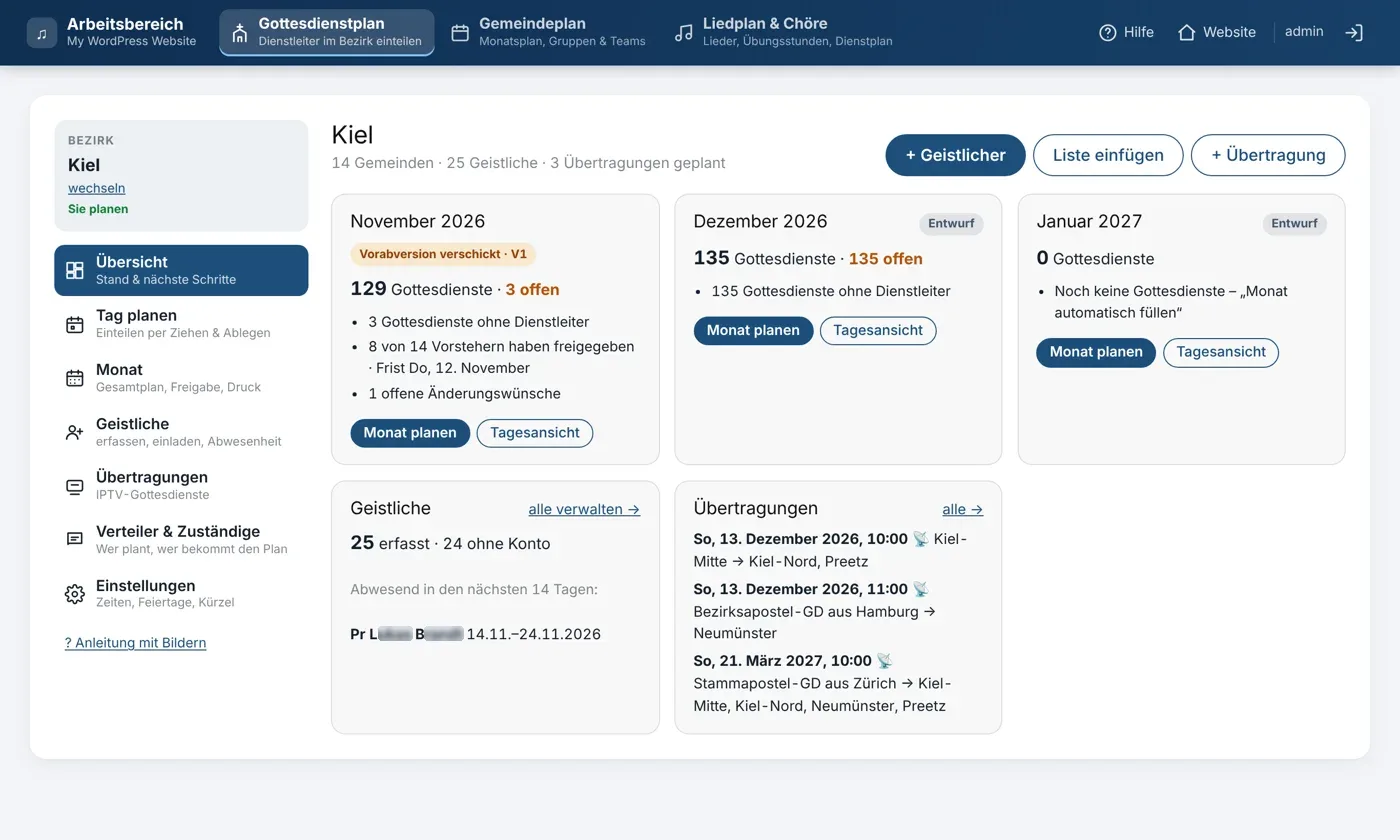Click Monat planen in November 2026 card
Viewport: 1400px width, 840px height.
[410, 433]
